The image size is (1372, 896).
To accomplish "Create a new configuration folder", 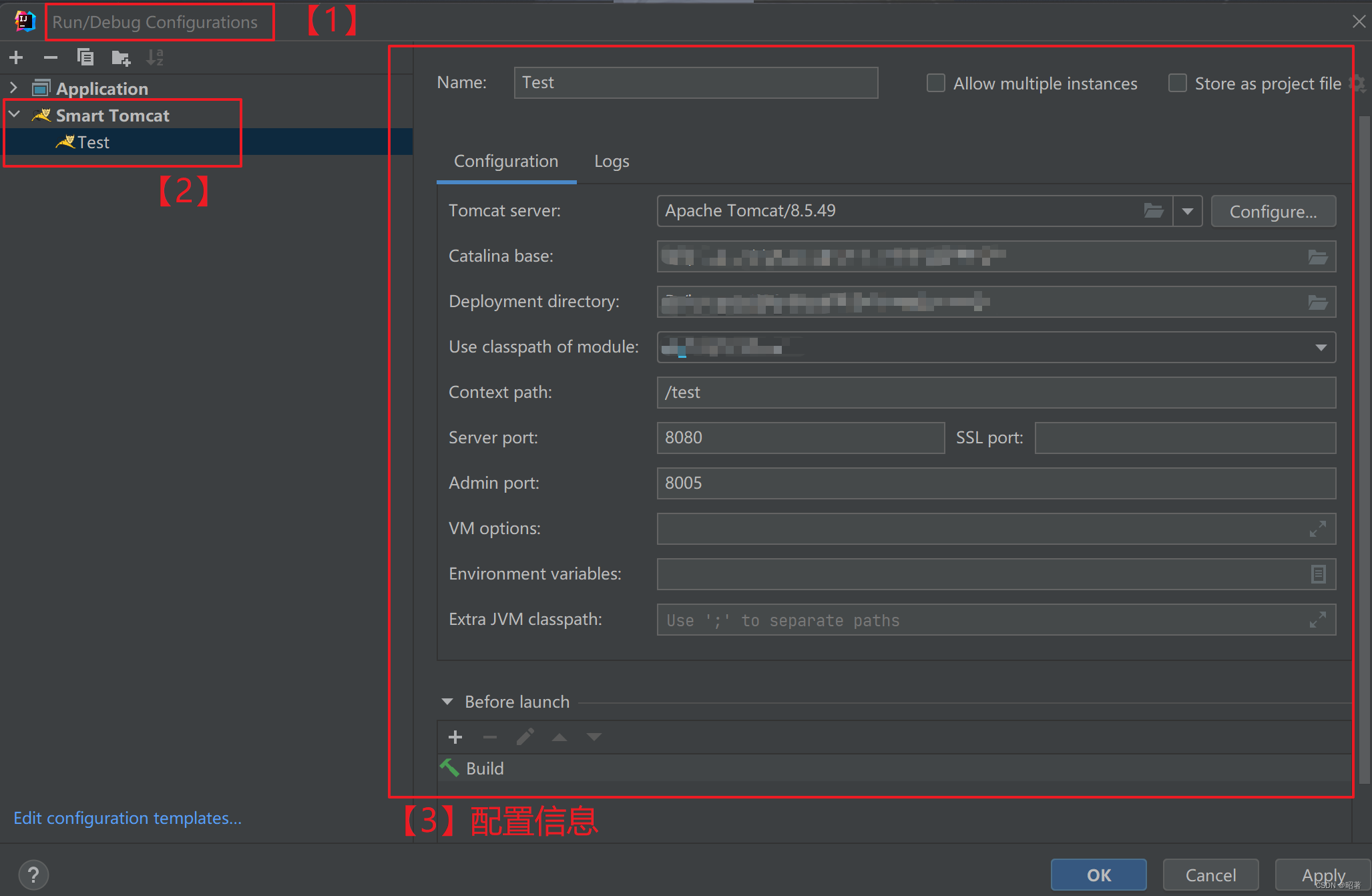I will coord(121,58).
